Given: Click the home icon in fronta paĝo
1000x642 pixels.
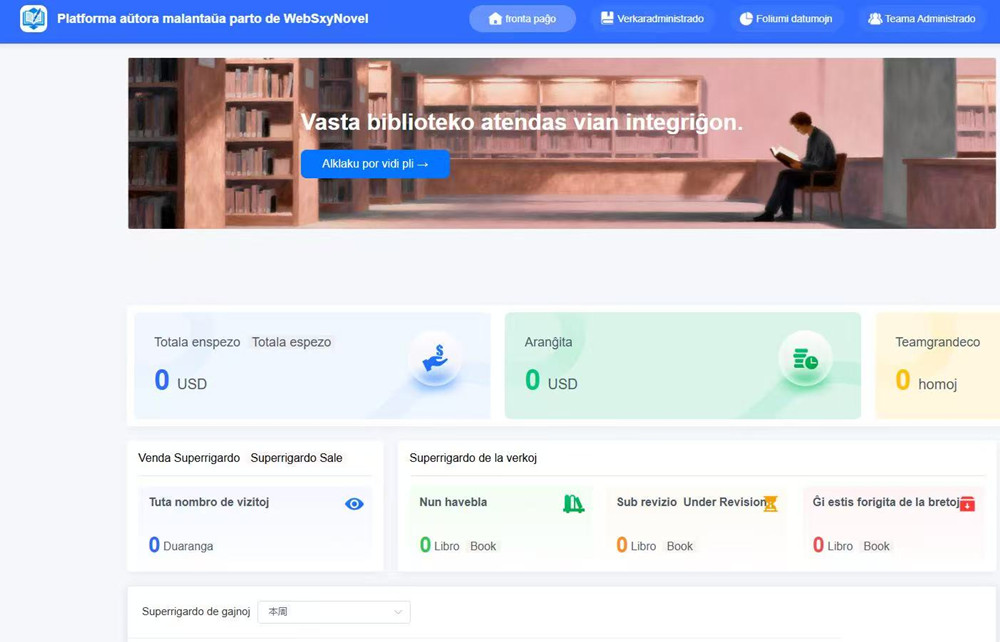Looking at the screenshot, I should point(495,19).
